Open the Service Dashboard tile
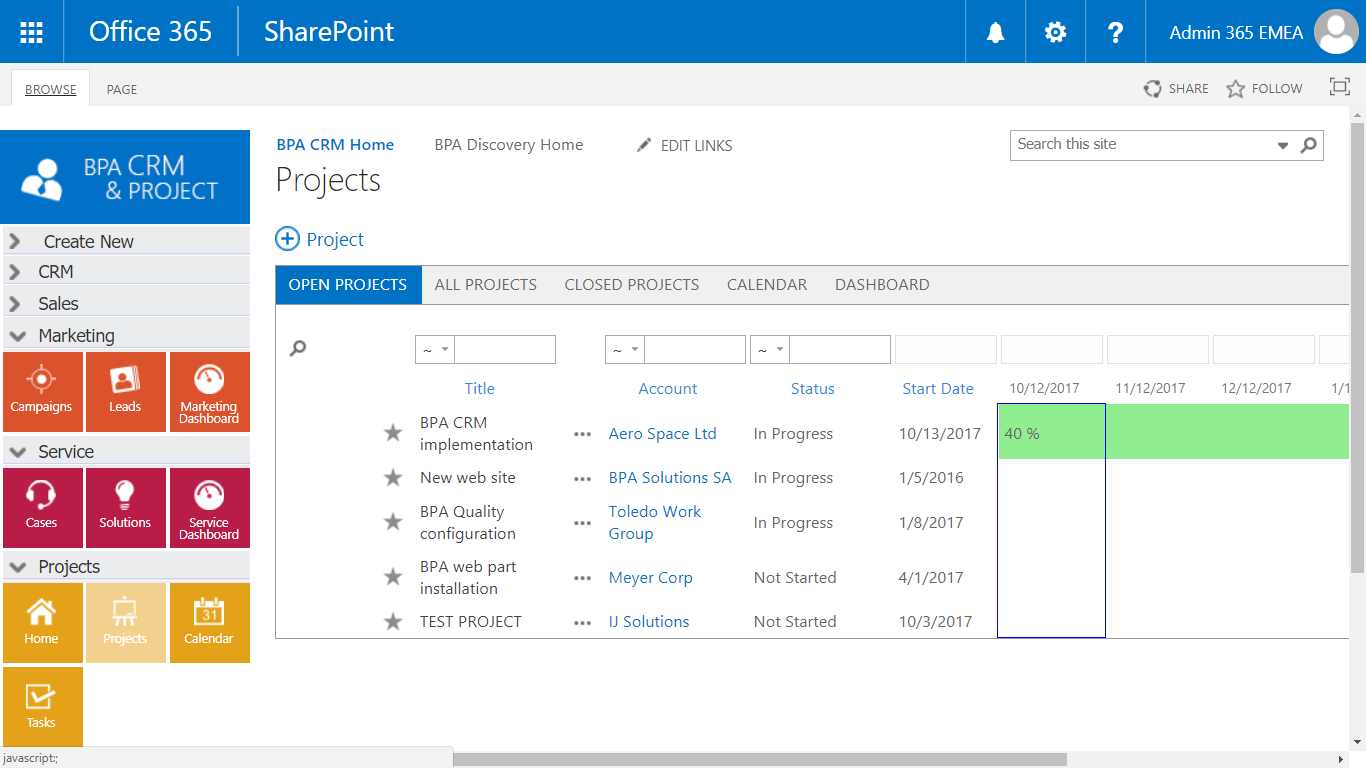1366x768 pixels. tap(209, 508)
